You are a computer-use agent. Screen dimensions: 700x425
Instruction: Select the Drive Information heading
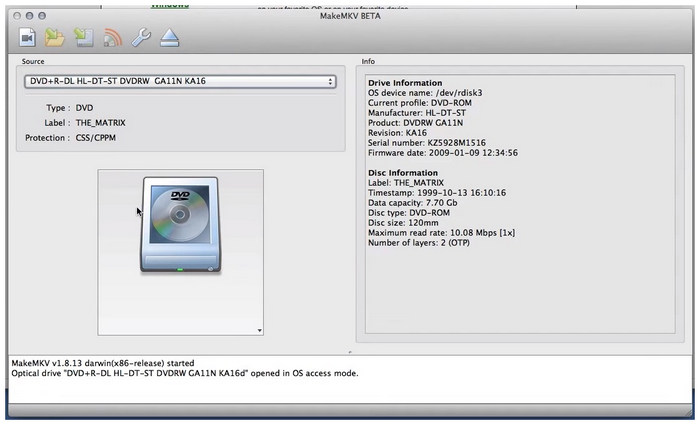[x=405, y=83]
